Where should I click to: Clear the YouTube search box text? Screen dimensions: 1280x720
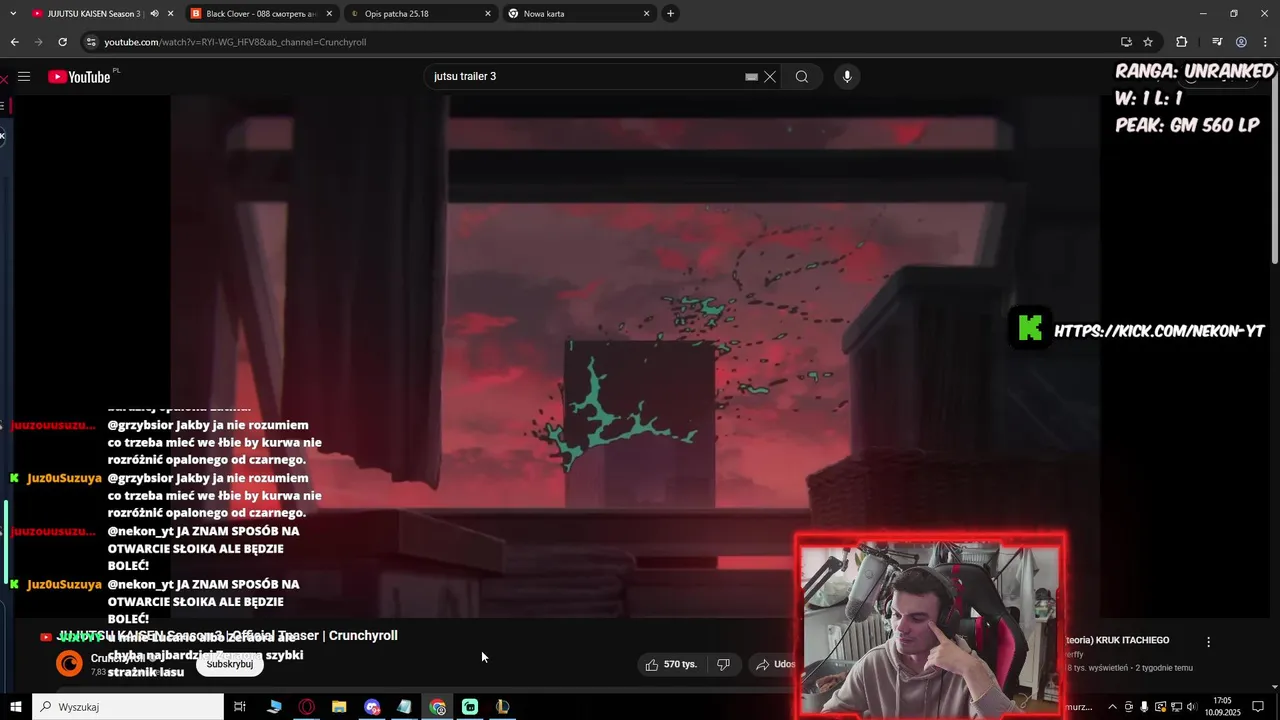pyautogui.click(x=770, y=77)
